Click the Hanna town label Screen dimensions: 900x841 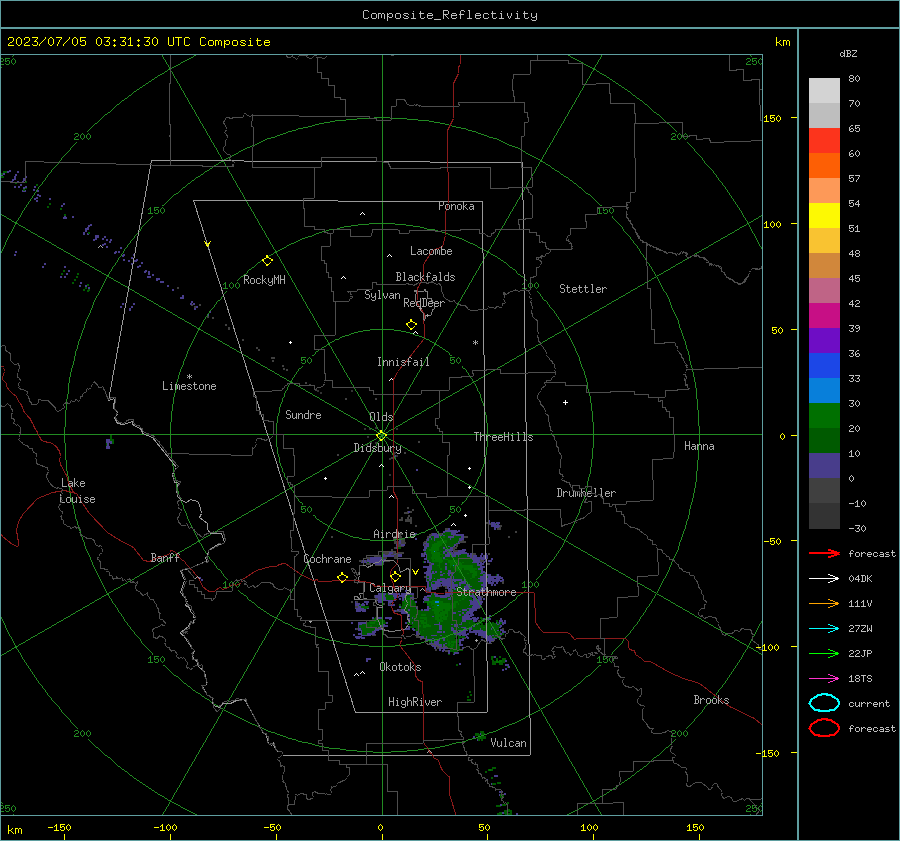pyautogui.click(x=699, y=446)
